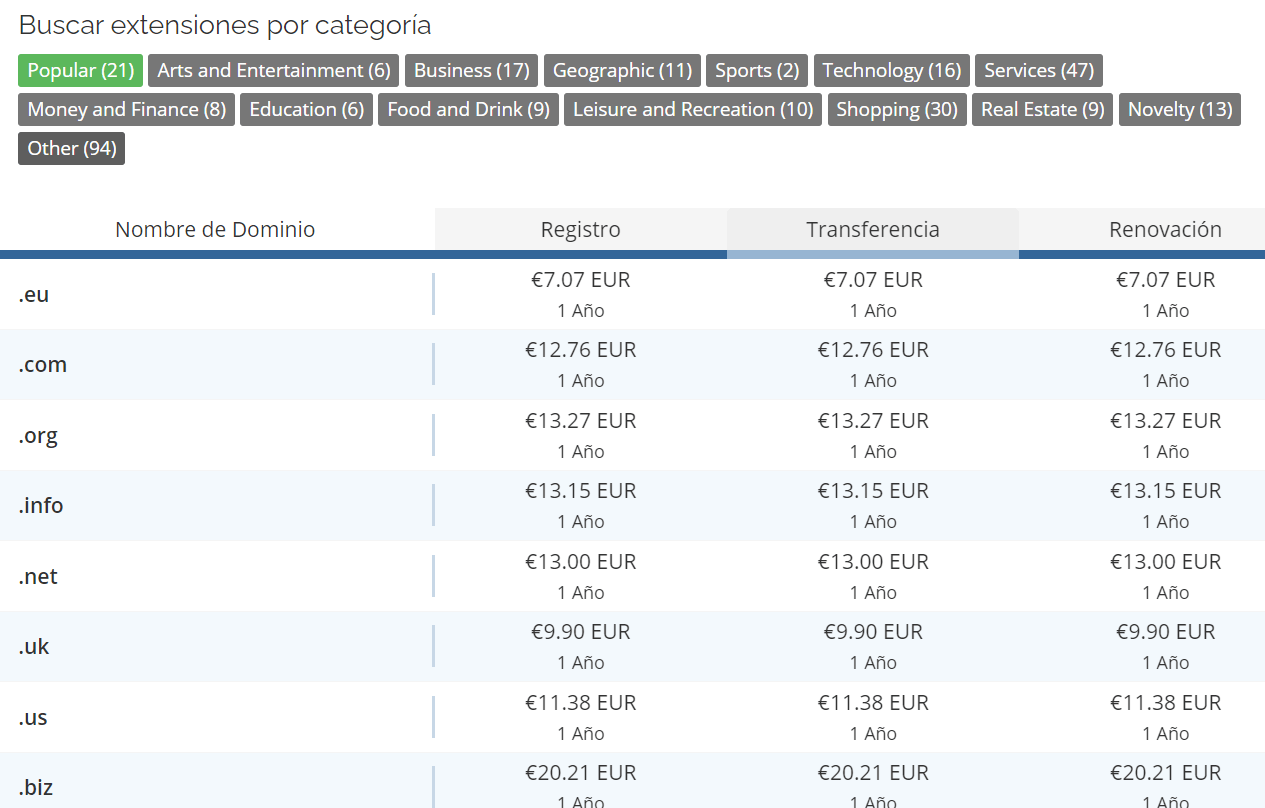Click the .biz transfer price

point(873,773)
